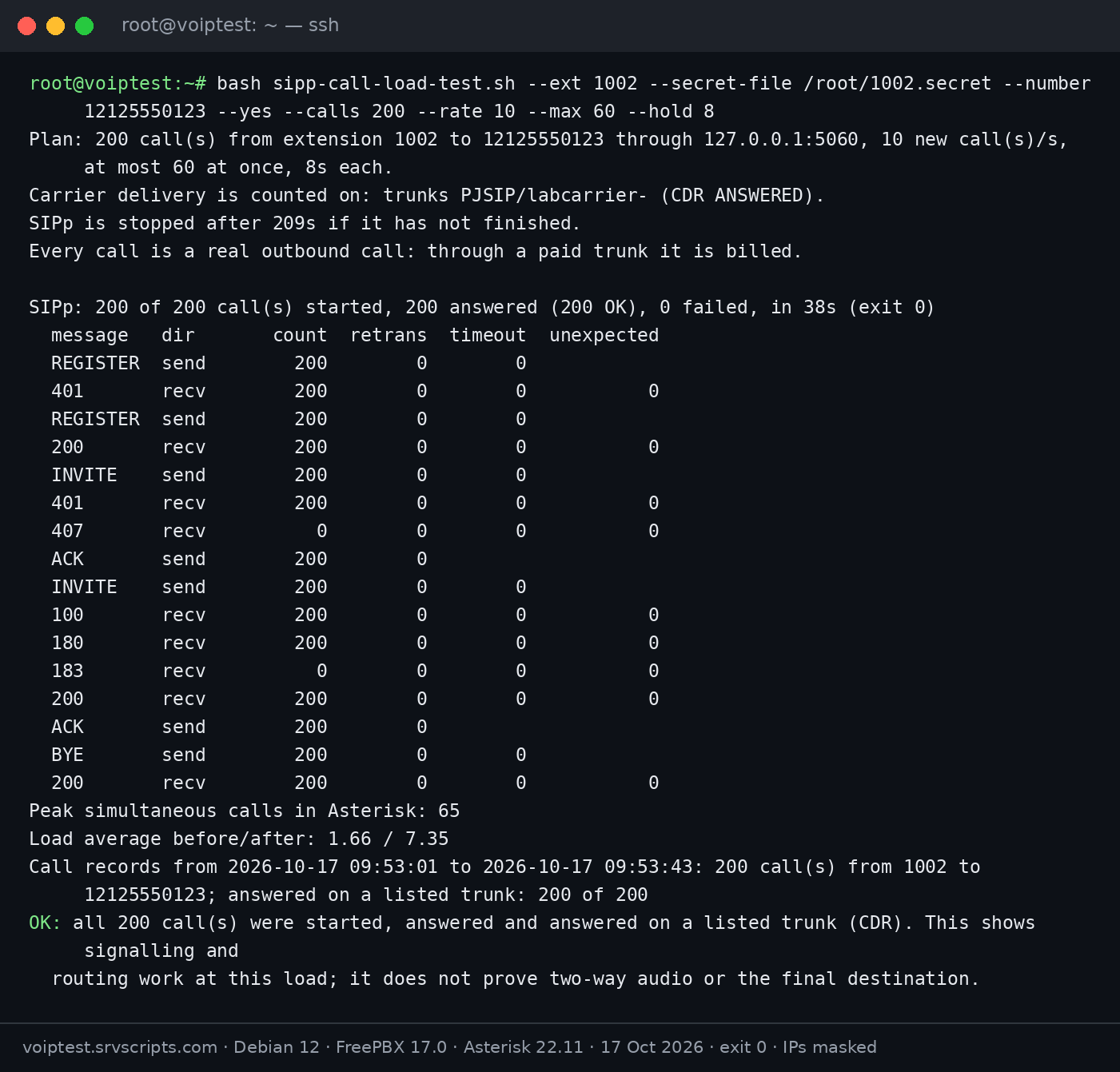Close the terminal with the red button
Image resolution: width=1120 pixels, height=1072 pixels.
[x=26, y=26]
